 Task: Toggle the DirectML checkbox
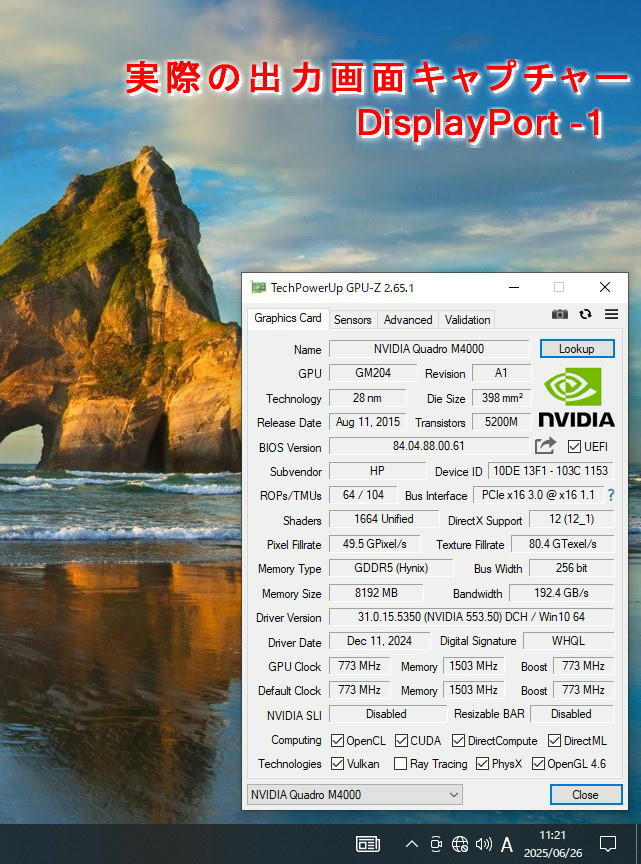coord(554,741)
